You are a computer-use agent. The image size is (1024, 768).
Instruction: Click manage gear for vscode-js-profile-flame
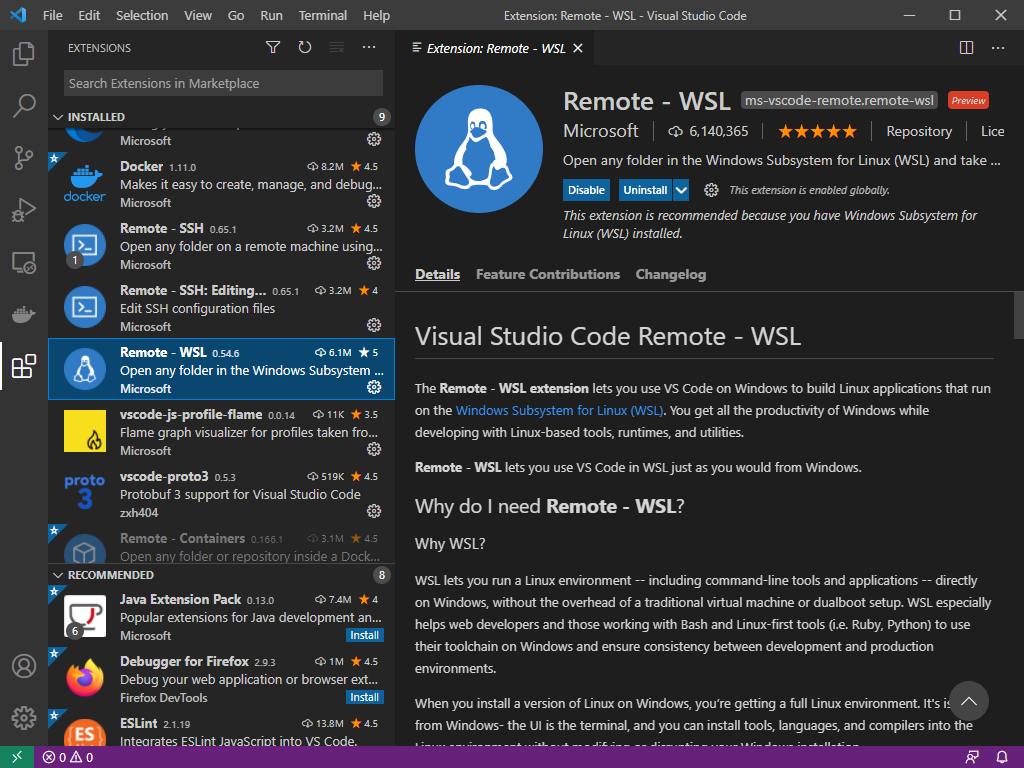pos(374,449)
